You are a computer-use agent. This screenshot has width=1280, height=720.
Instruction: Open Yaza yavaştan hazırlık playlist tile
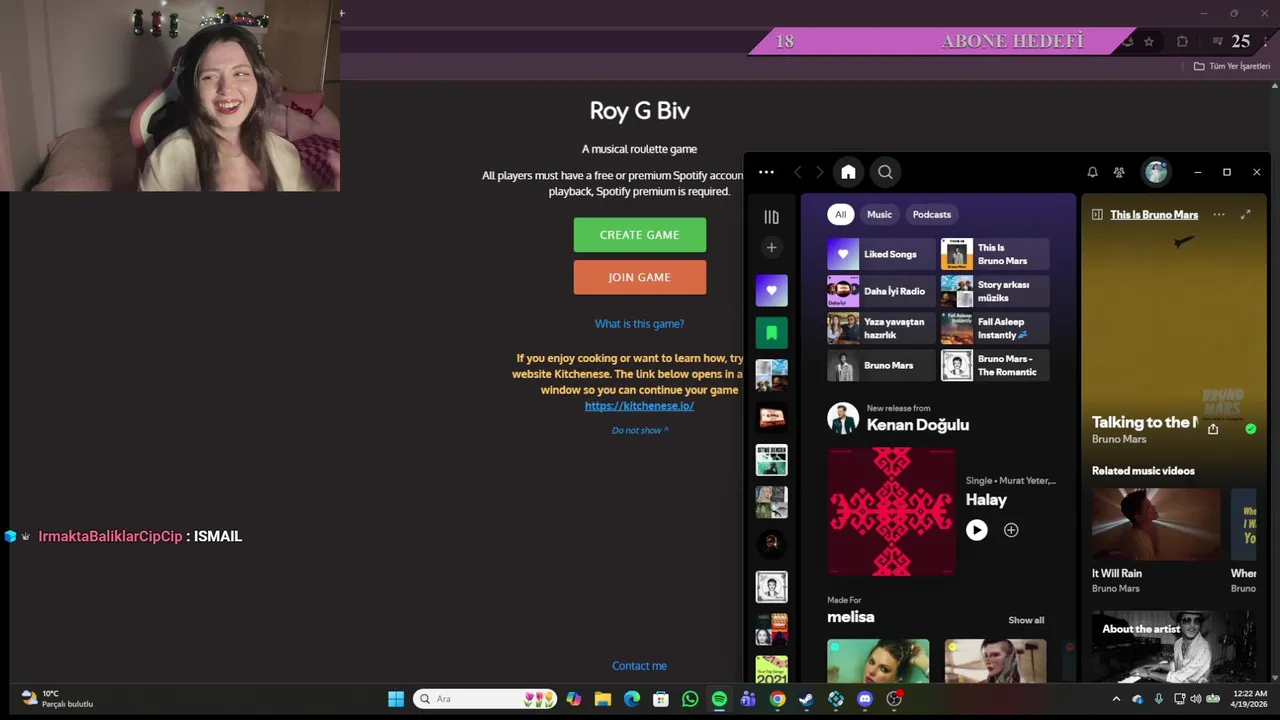881,328
